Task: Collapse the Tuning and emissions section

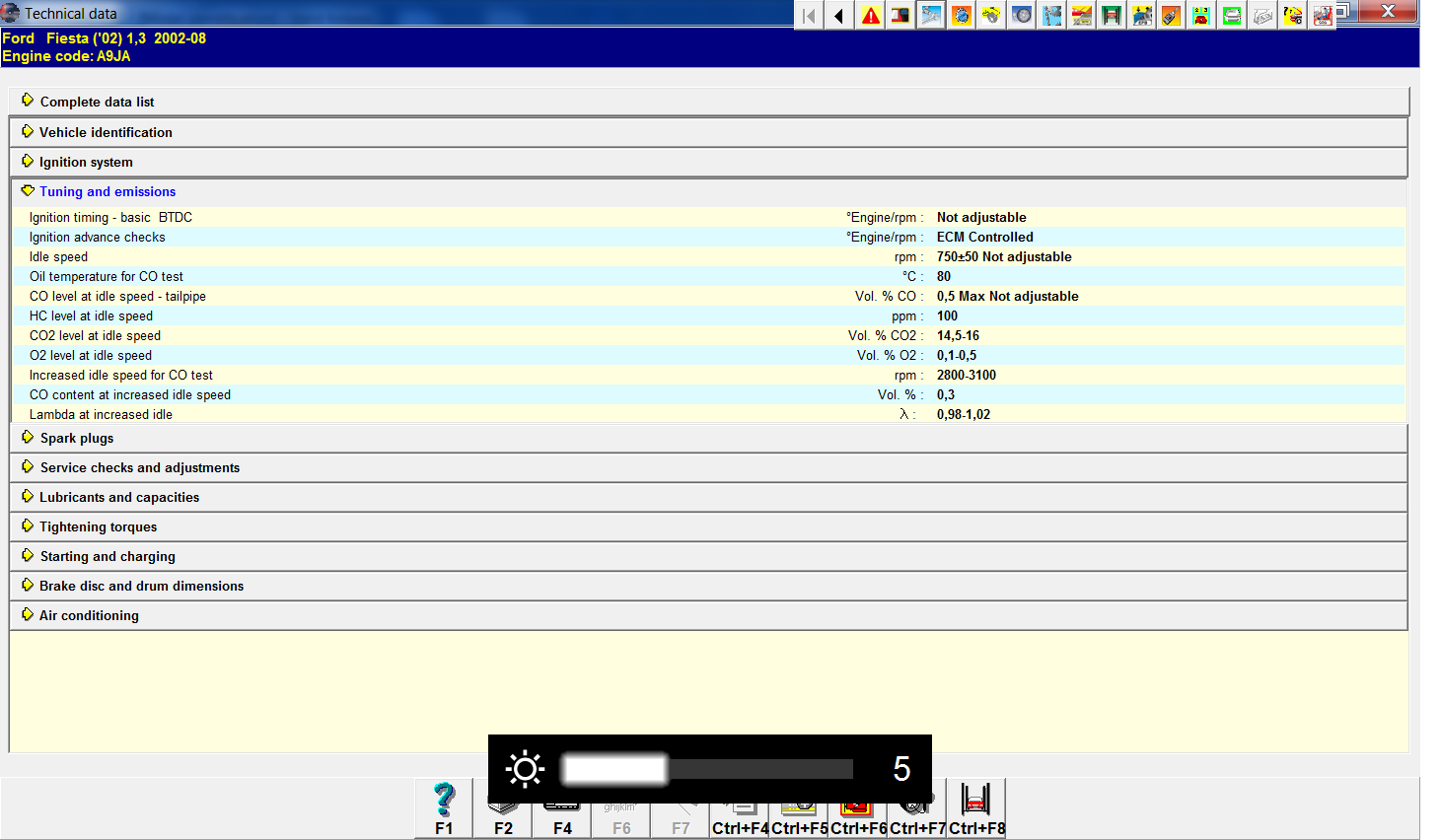Action: 107,191
